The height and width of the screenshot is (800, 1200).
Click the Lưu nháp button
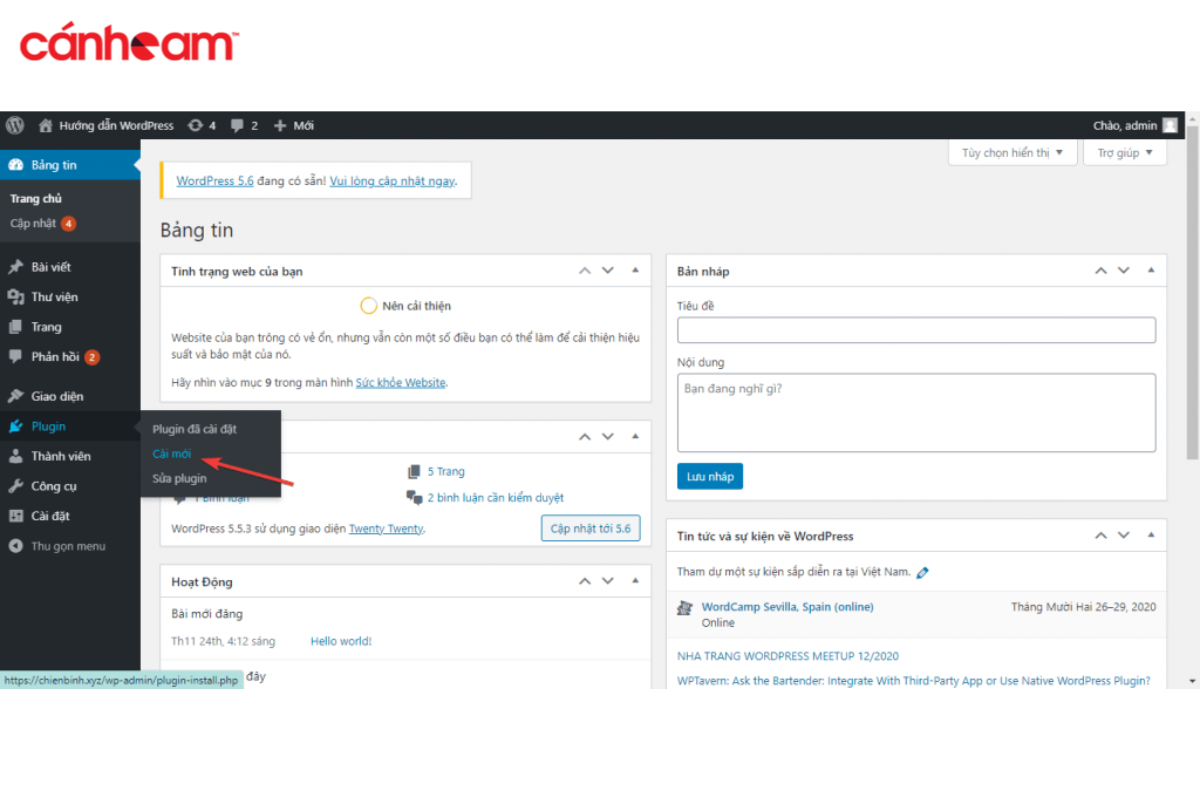pyautogui.click(x=710, y=476)
